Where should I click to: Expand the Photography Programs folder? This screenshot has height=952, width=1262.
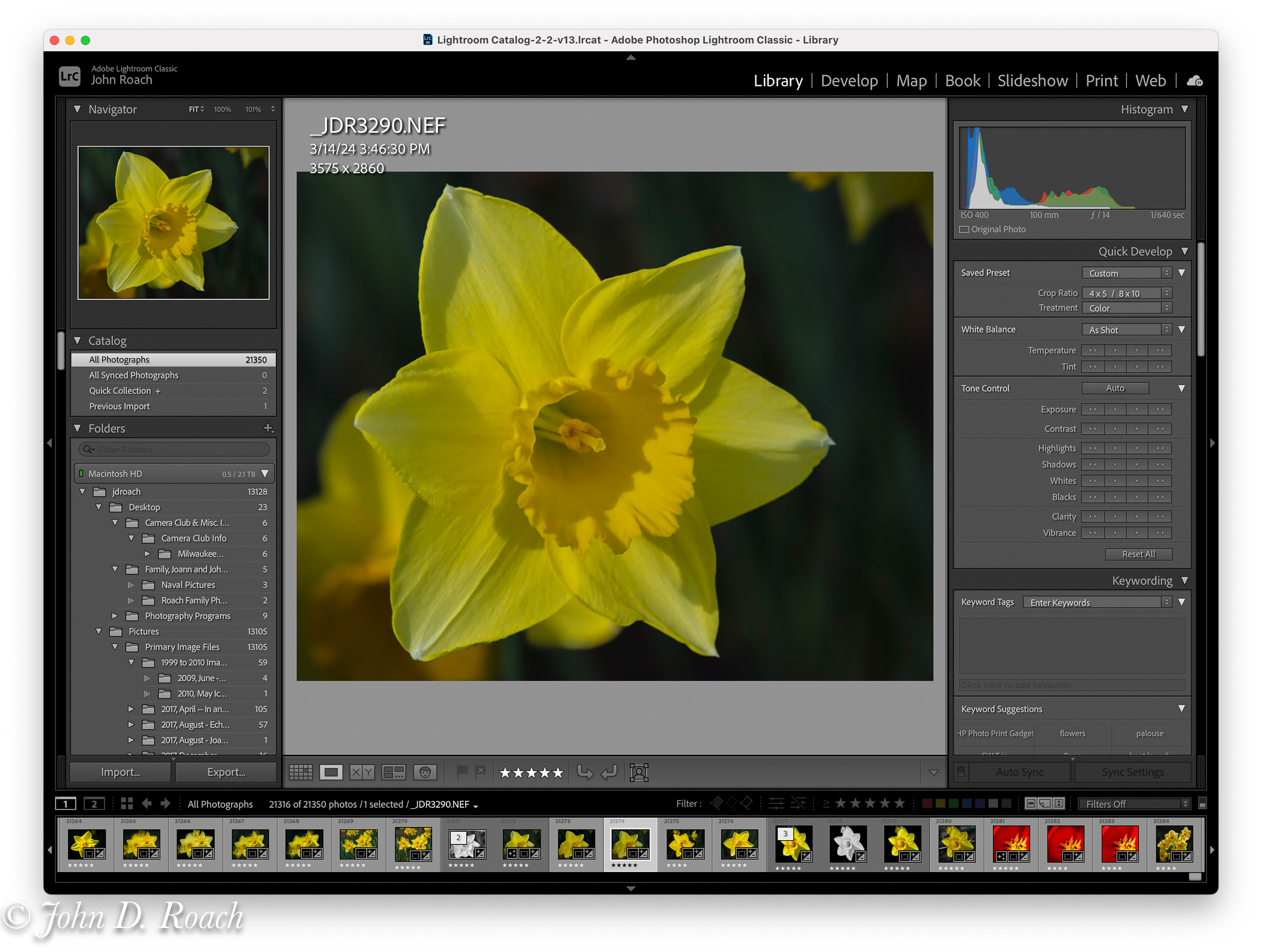pos(115,616)
